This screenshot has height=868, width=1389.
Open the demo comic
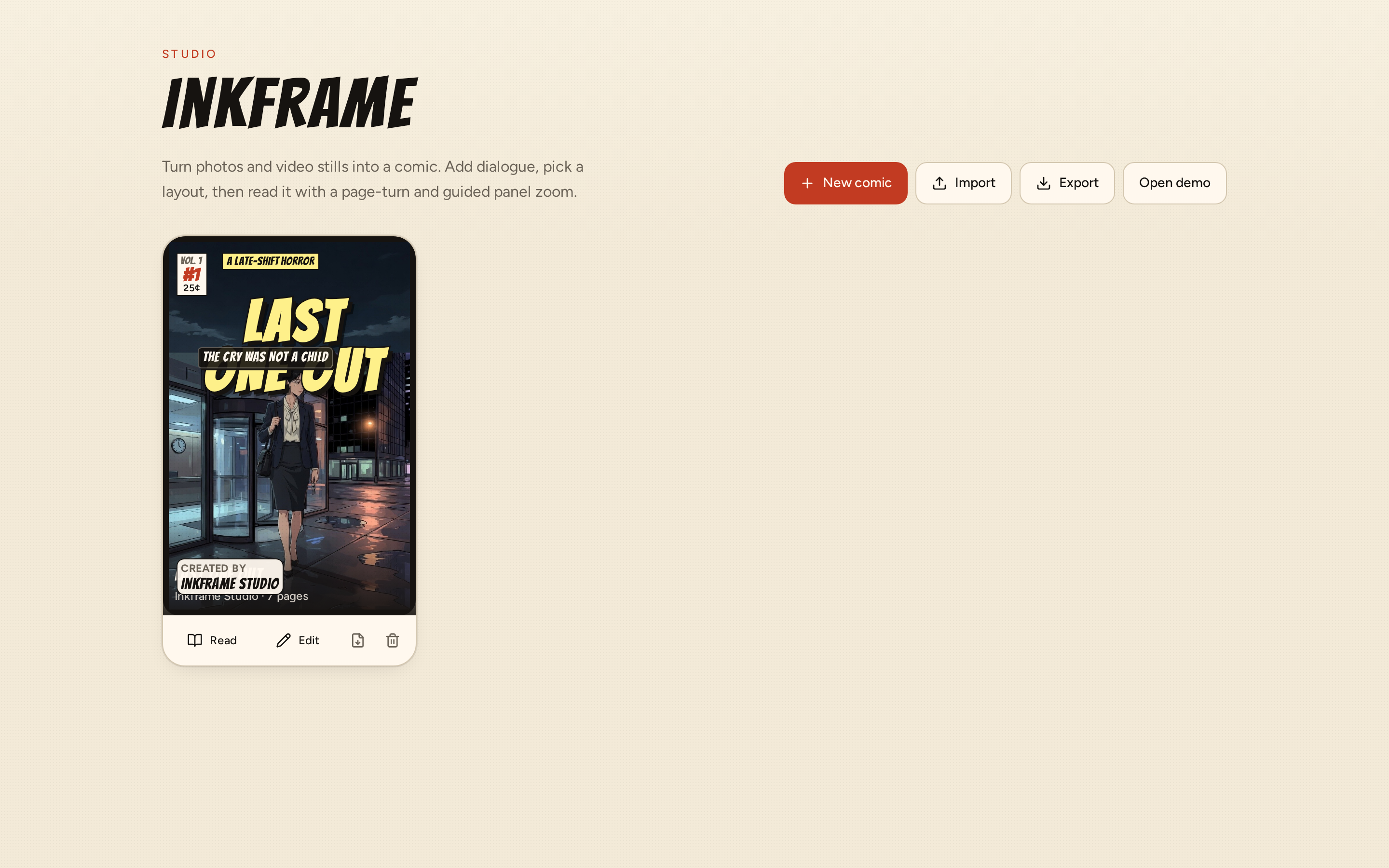pos(1174,183)
